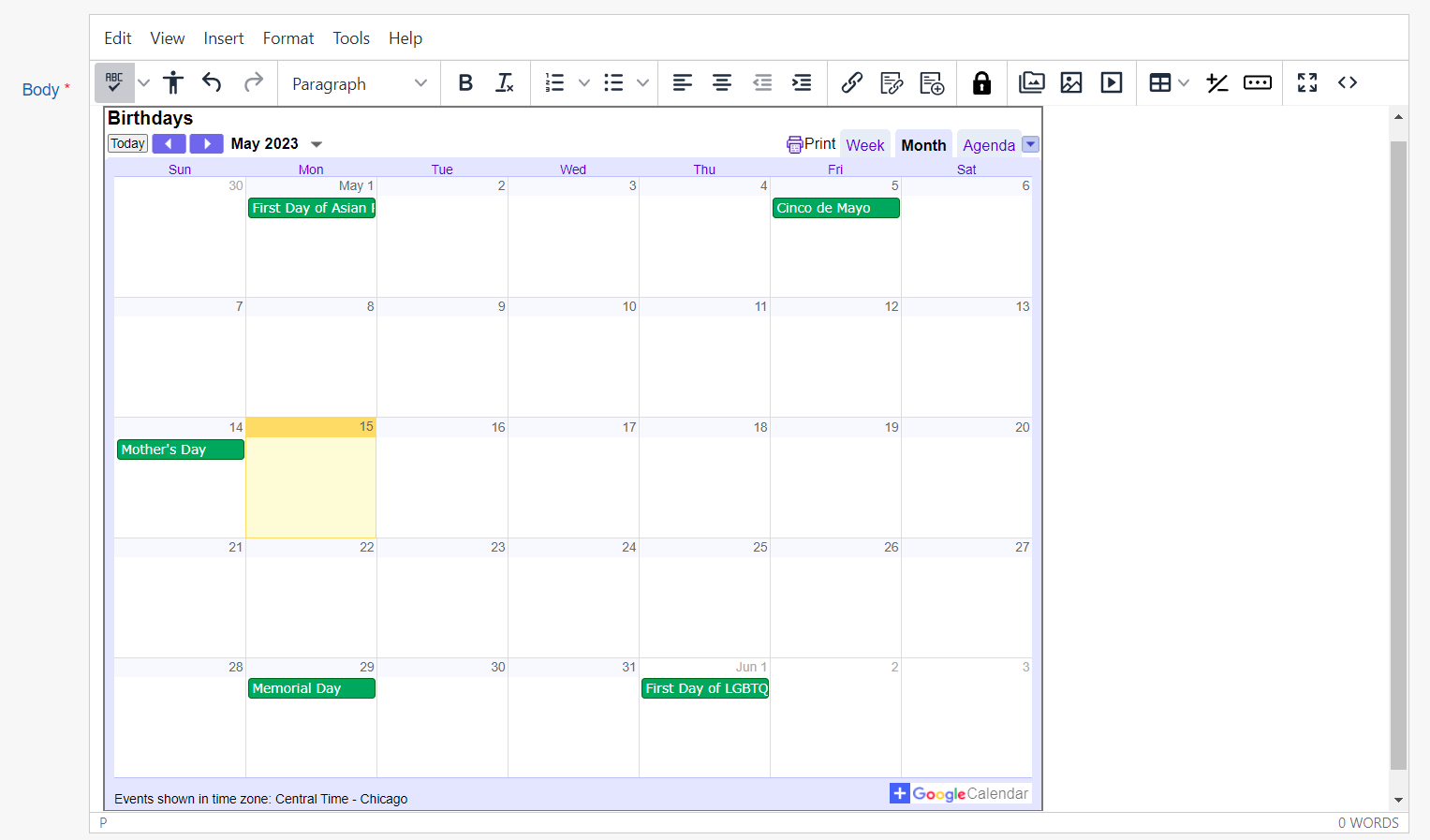Clear formatting with Ix icon
Image resolution: width=1430 pixels, height=840 pixels.
click(505, 82)
